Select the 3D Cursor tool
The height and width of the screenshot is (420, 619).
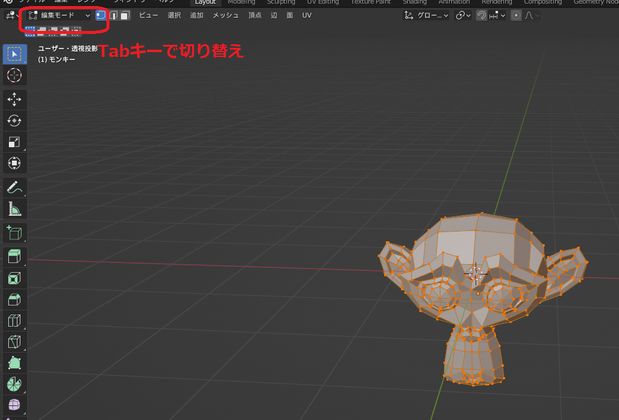point(15,75)
